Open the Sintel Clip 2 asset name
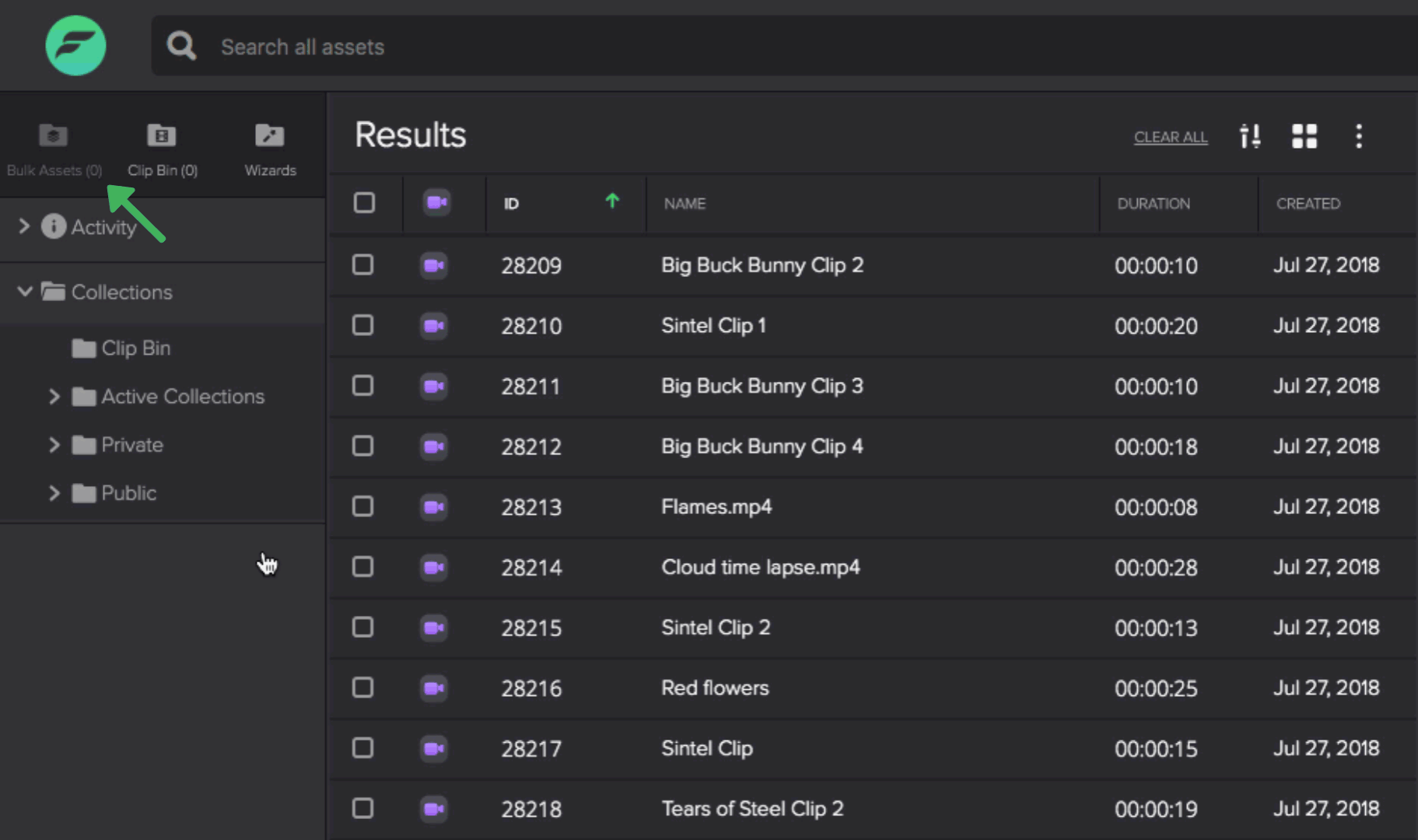This screenshot has height=840, width=1418. [x=715, y=628]
